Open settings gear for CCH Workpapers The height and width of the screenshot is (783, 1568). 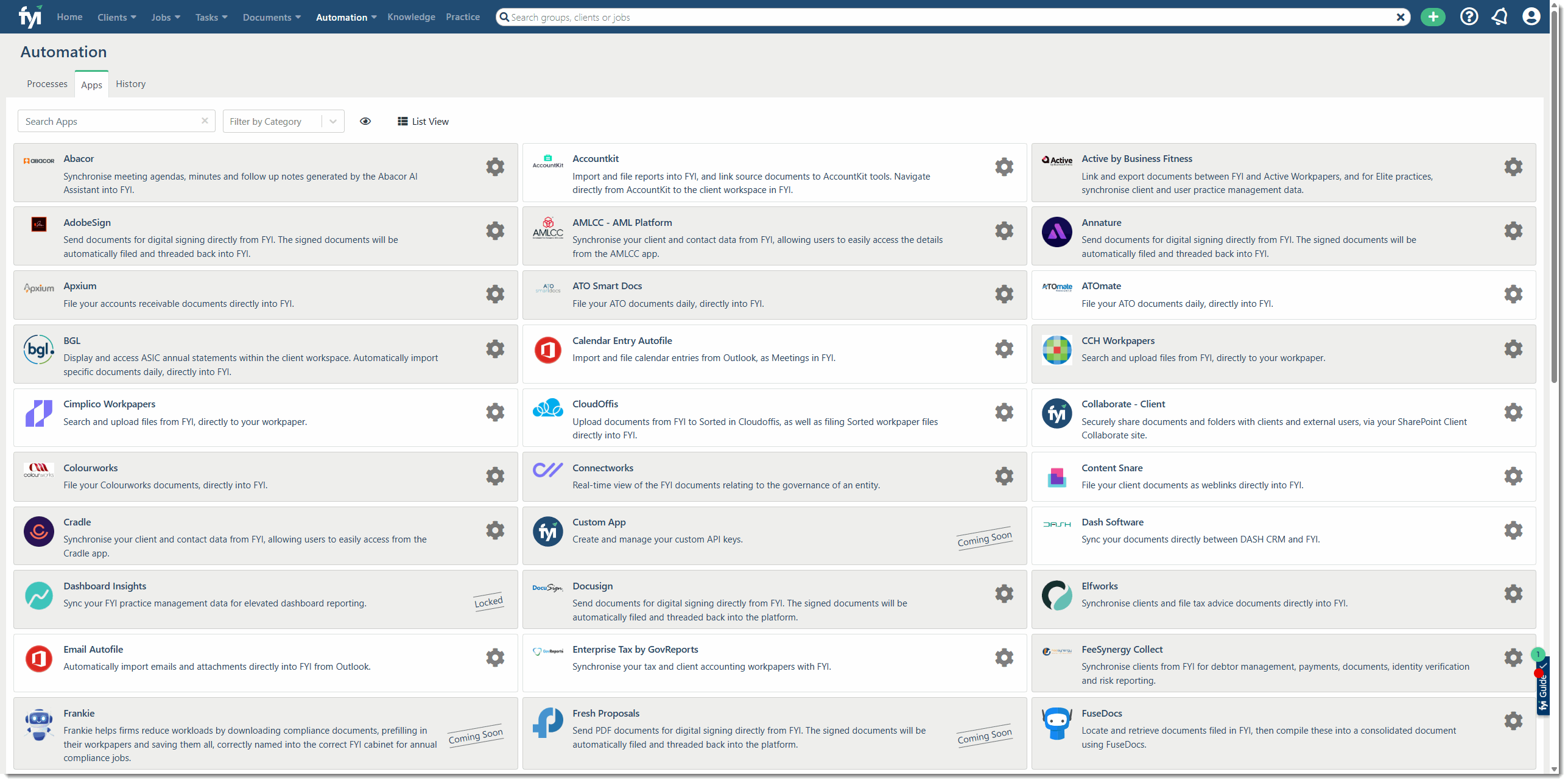point(1513,349)
